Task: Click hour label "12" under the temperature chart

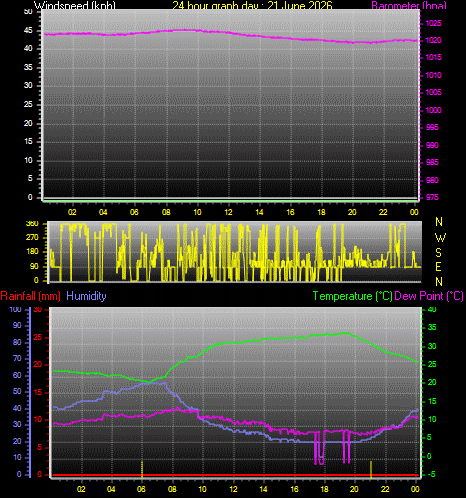Action: (233, 489)
